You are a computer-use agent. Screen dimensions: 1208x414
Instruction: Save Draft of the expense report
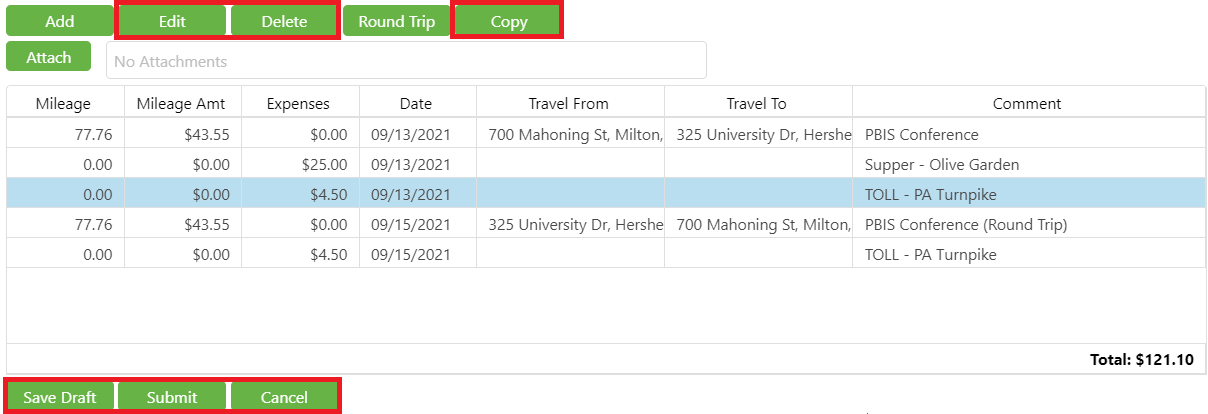60,397
